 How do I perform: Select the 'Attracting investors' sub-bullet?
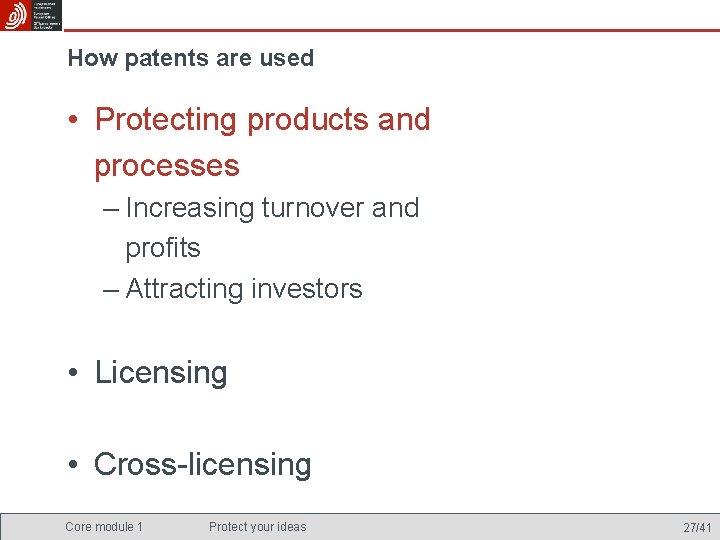243,289
